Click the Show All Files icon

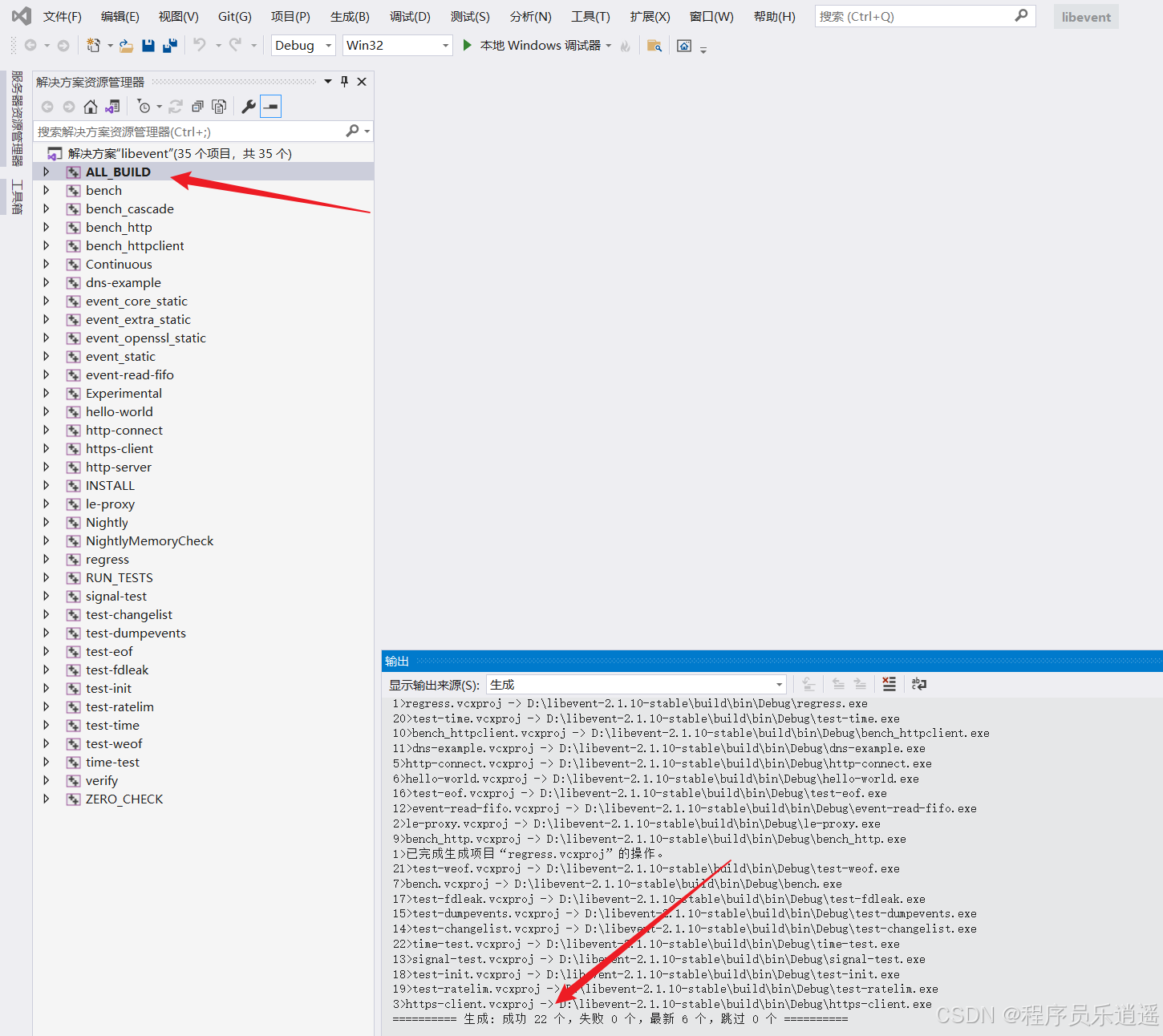click(219, 107)
